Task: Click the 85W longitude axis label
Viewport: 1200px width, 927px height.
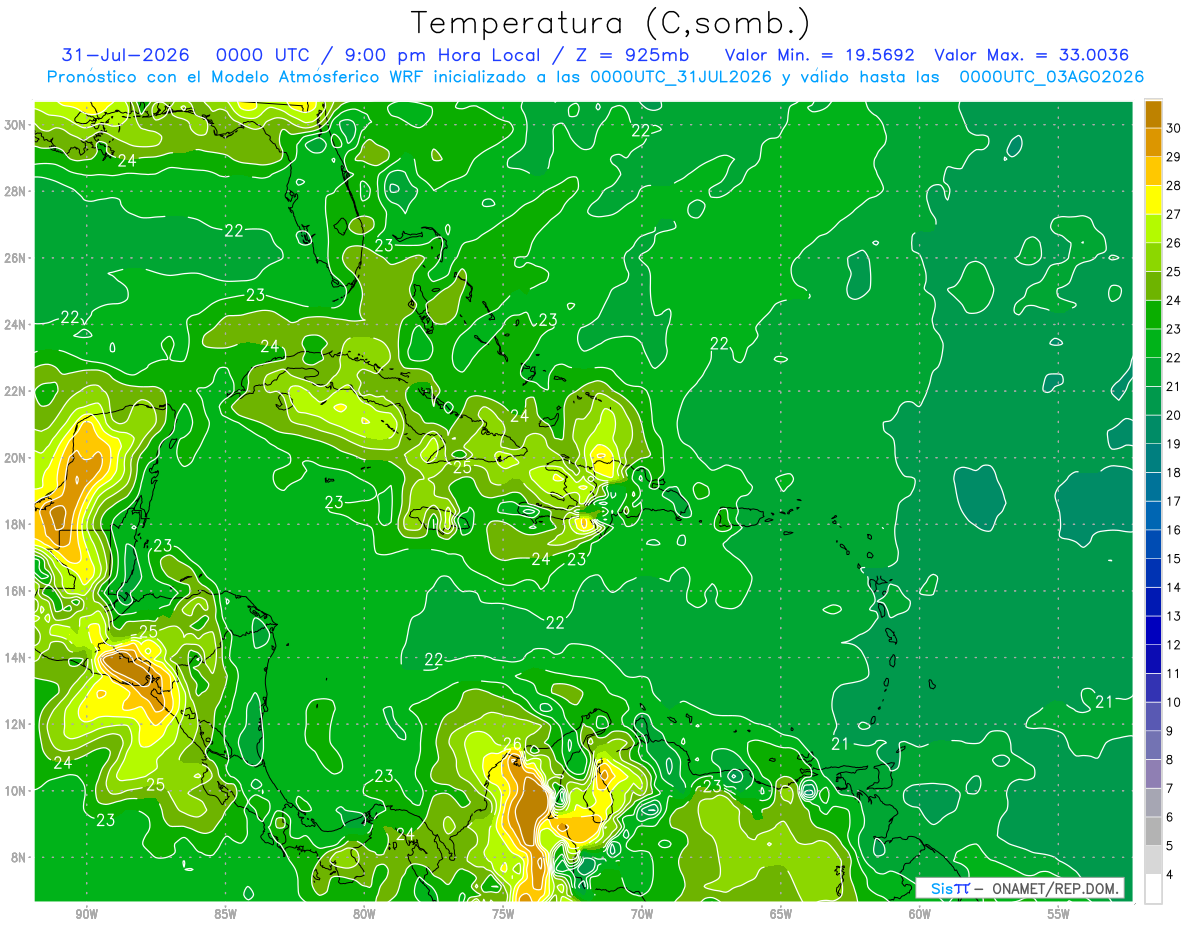Action: 225,915
